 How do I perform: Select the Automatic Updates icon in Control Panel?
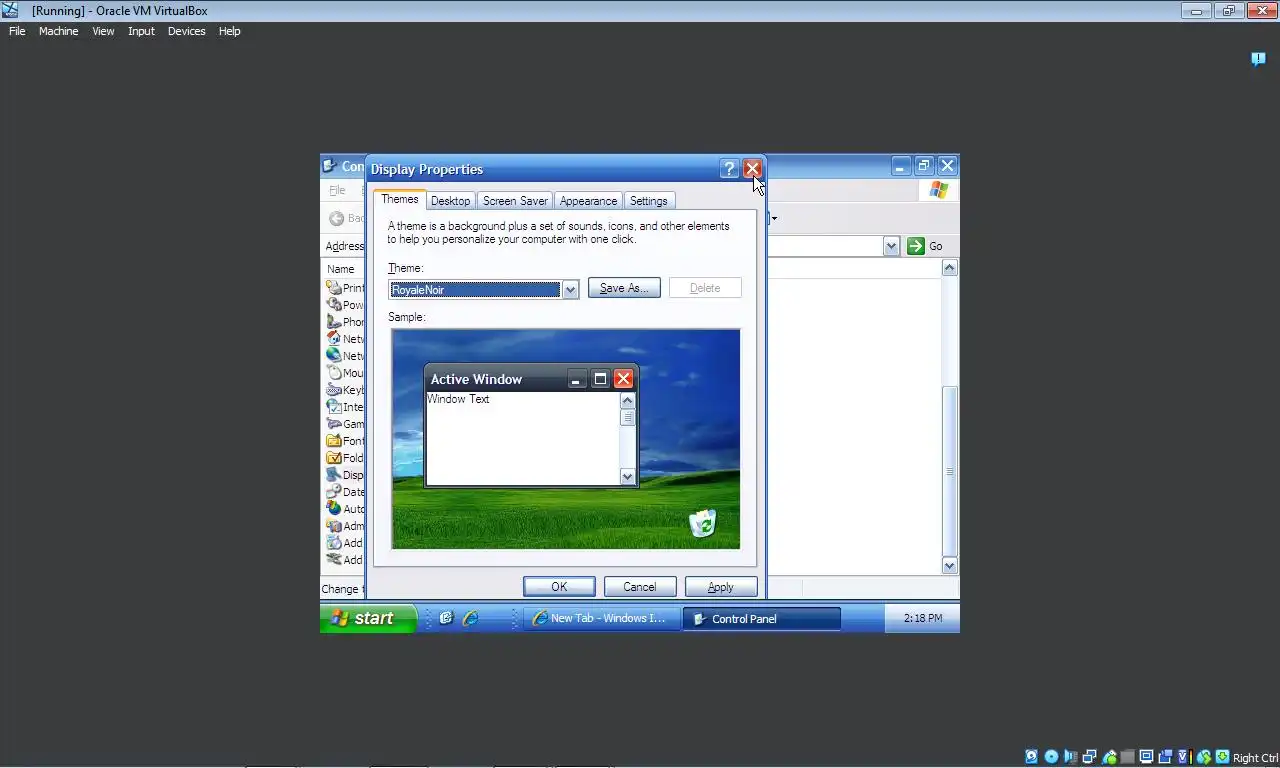click(334, 509)
